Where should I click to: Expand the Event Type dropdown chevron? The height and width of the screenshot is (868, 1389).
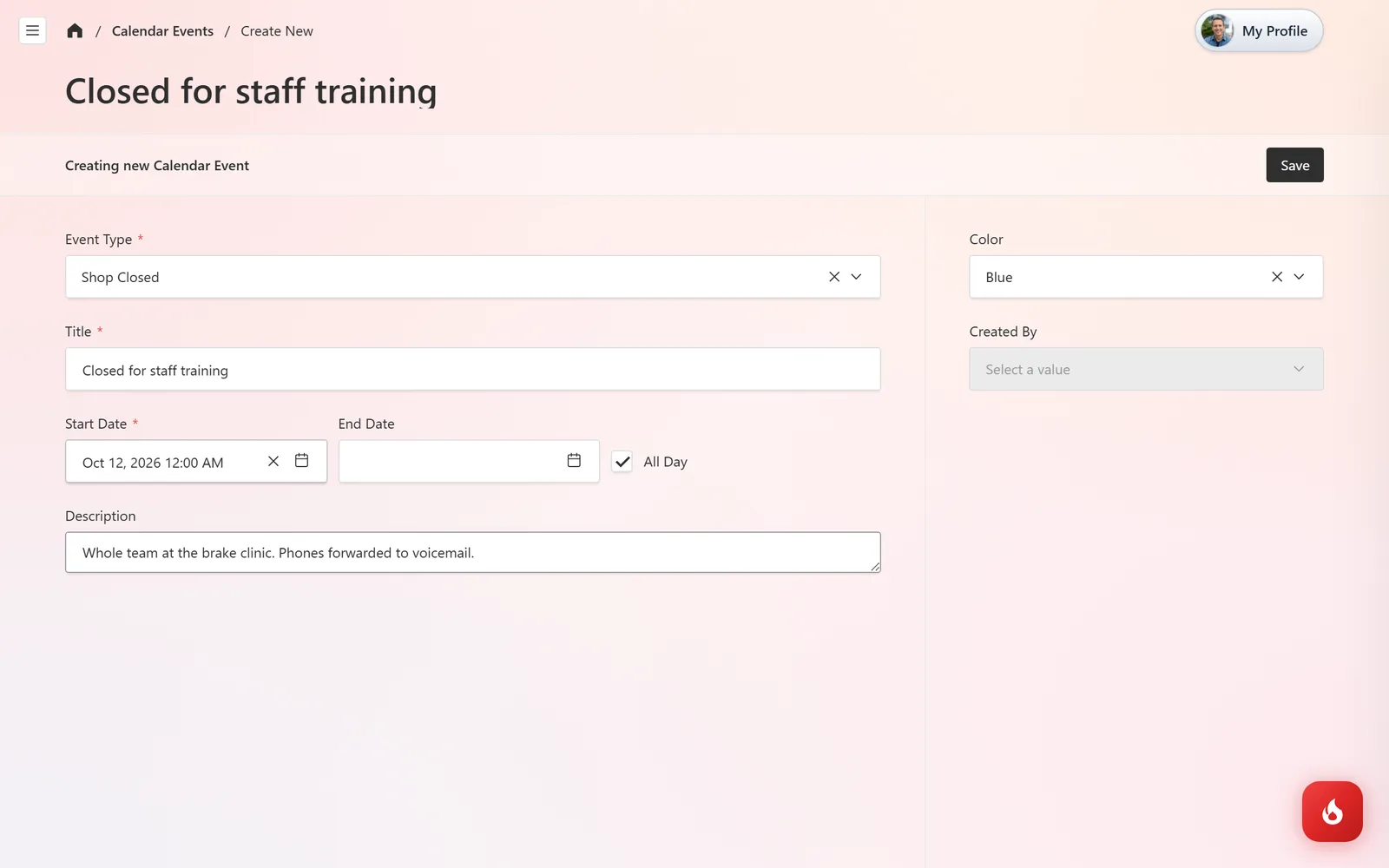pos(856,277)
